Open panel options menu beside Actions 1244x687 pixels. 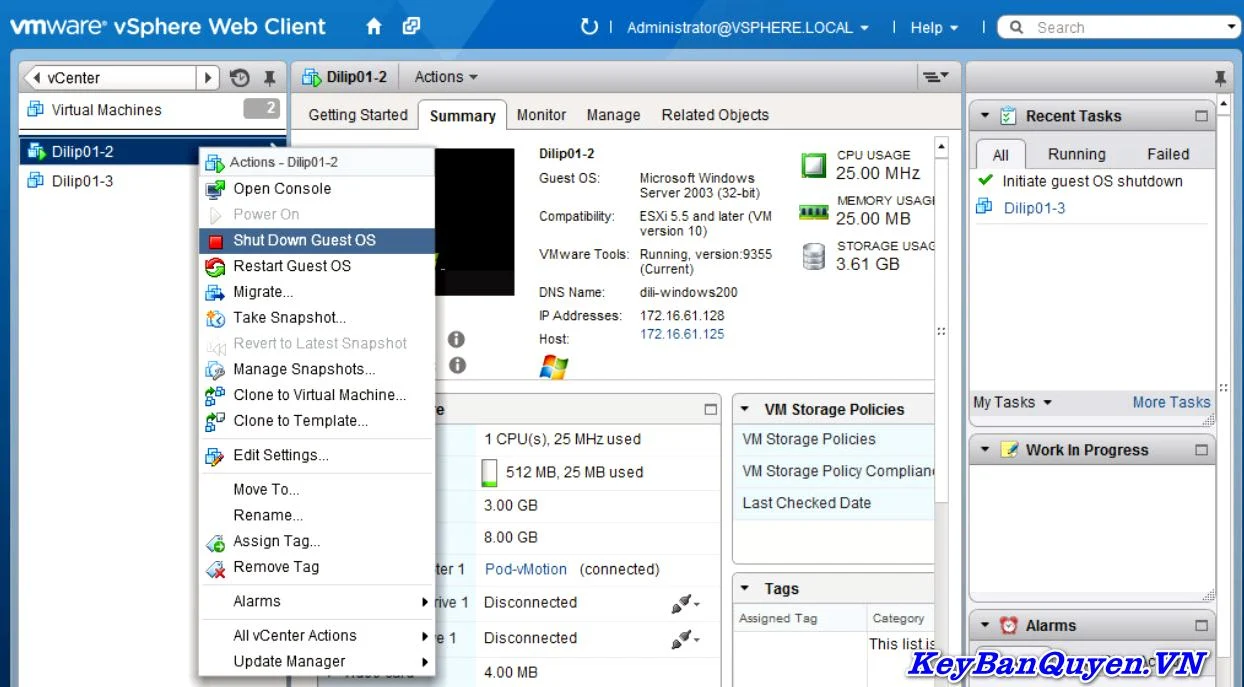(934, 77)
